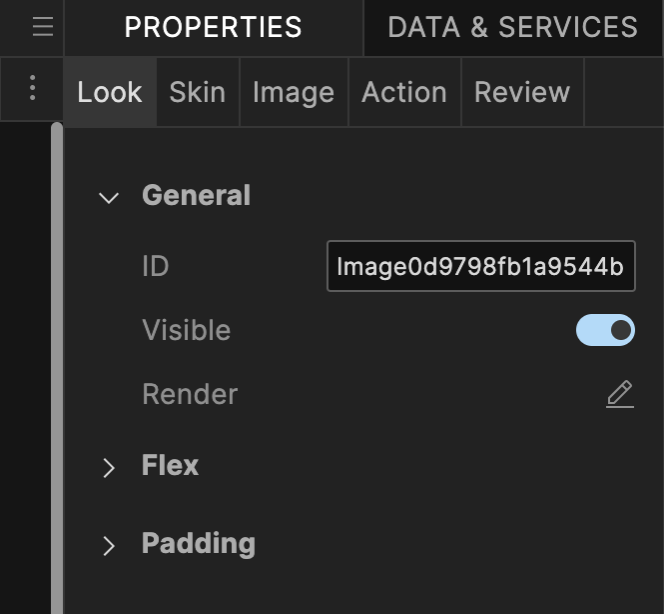
Task: Switch to the Properties panel tab
Action: tap(213, 27)
